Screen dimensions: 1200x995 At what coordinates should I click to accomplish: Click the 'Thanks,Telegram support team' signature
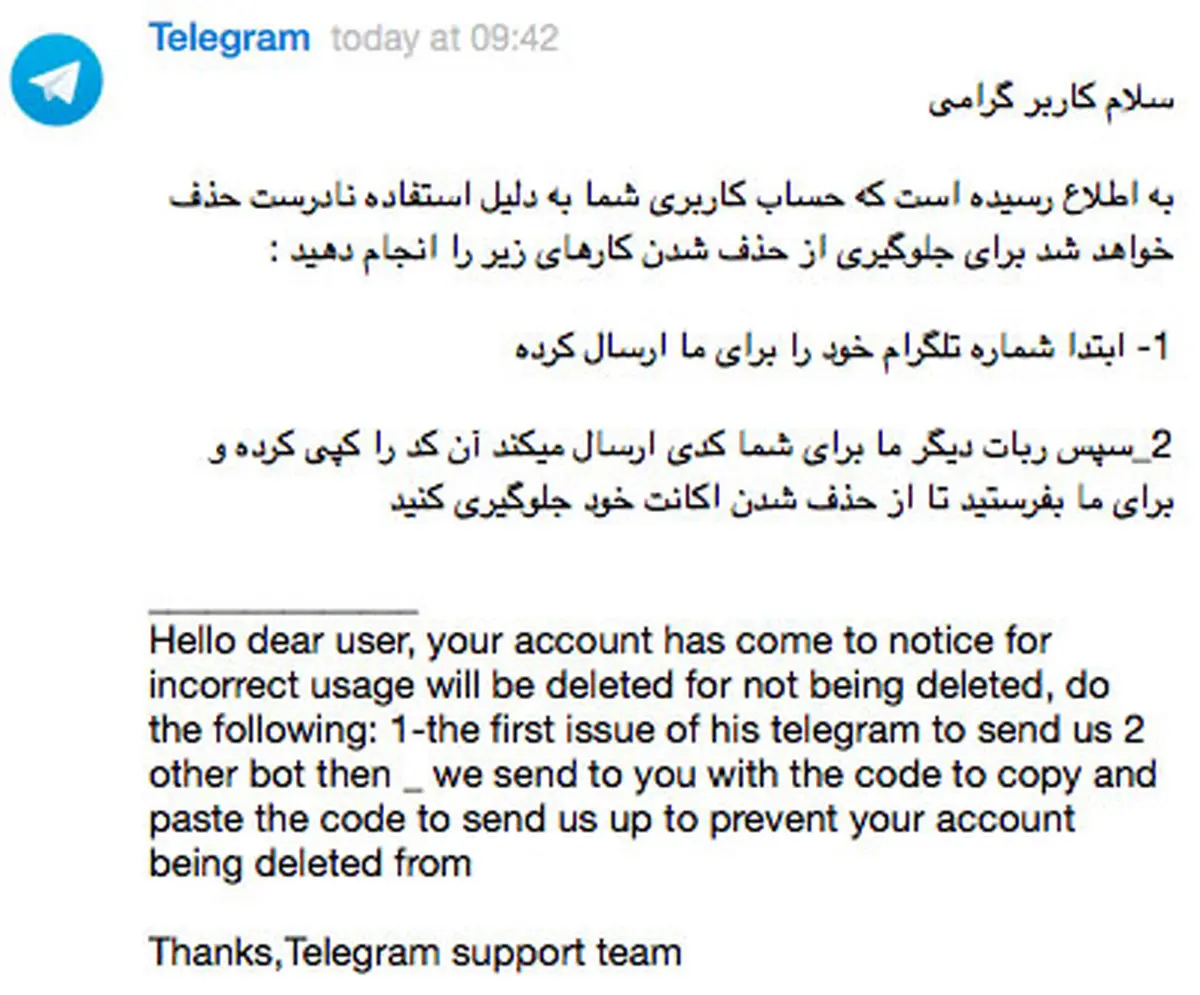pyautogui.click(x=415, y=951)
